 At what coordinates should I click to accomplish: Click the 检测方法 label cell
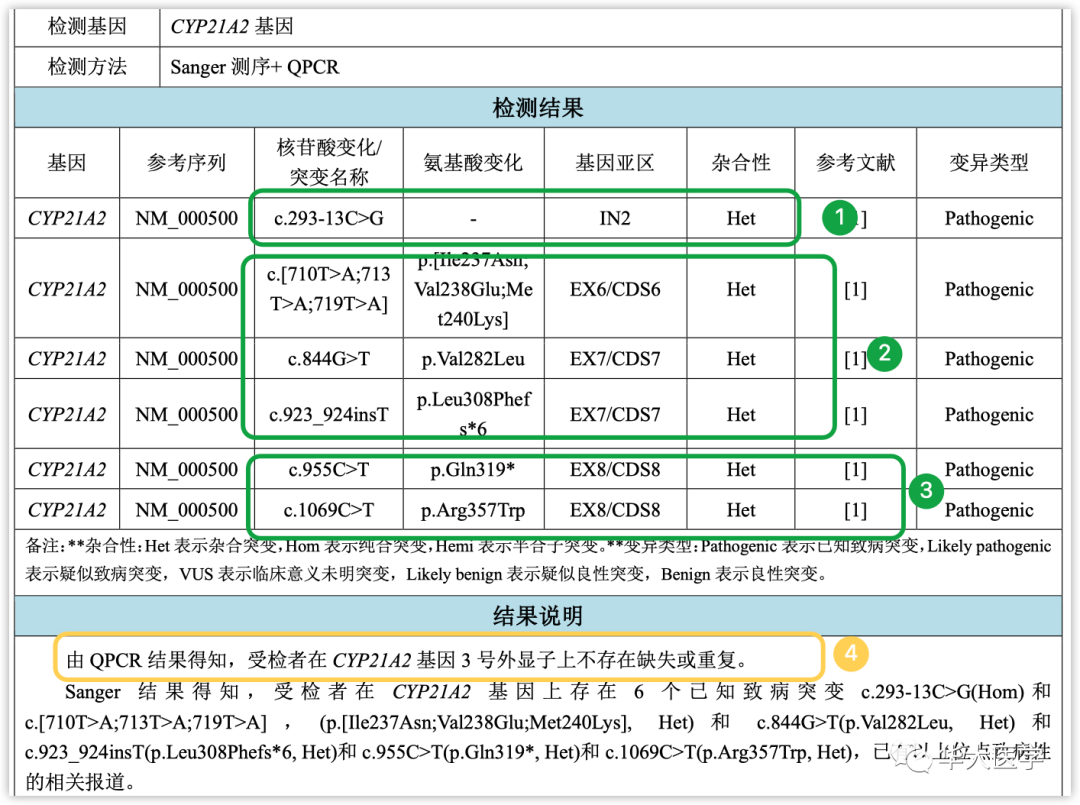click(x=87, y=67)
